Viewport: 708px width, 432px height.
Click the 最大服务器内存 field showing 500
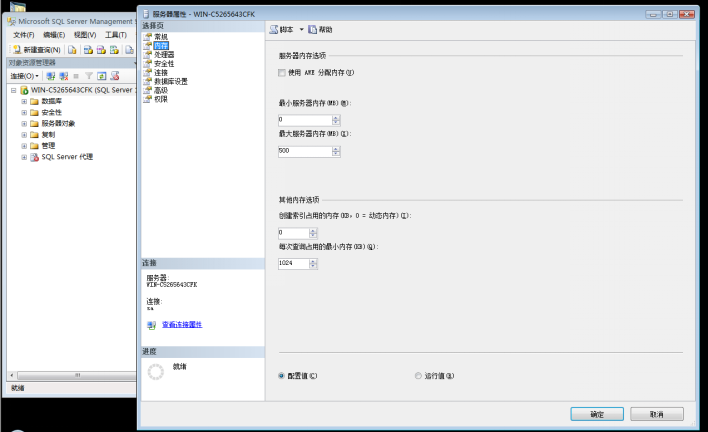[x=305, y=151]
